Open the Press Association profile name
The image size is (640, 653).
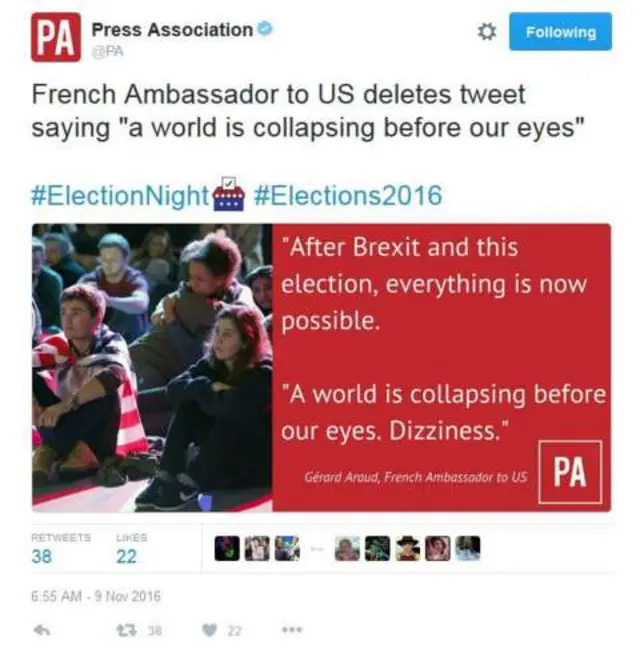pos(172,30)
